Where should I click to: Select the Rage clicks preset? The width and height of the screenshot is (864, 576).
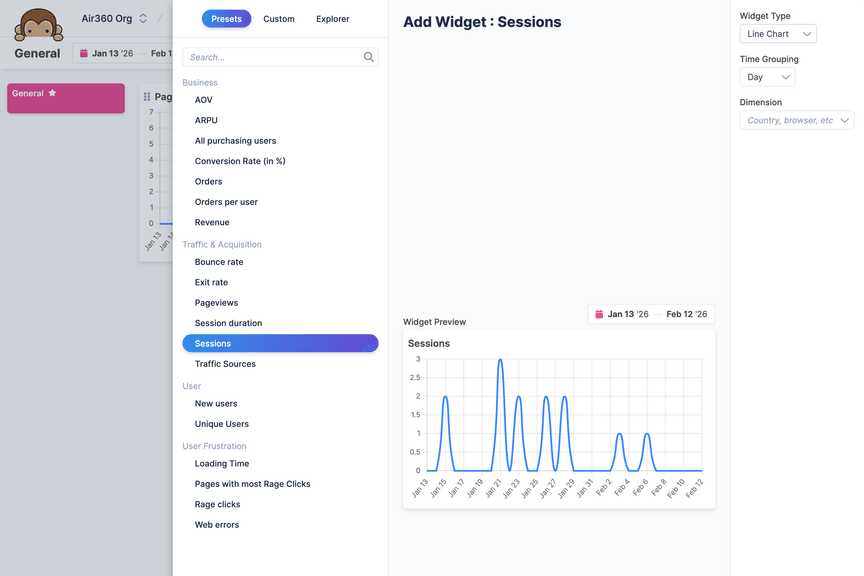point(217,504)
